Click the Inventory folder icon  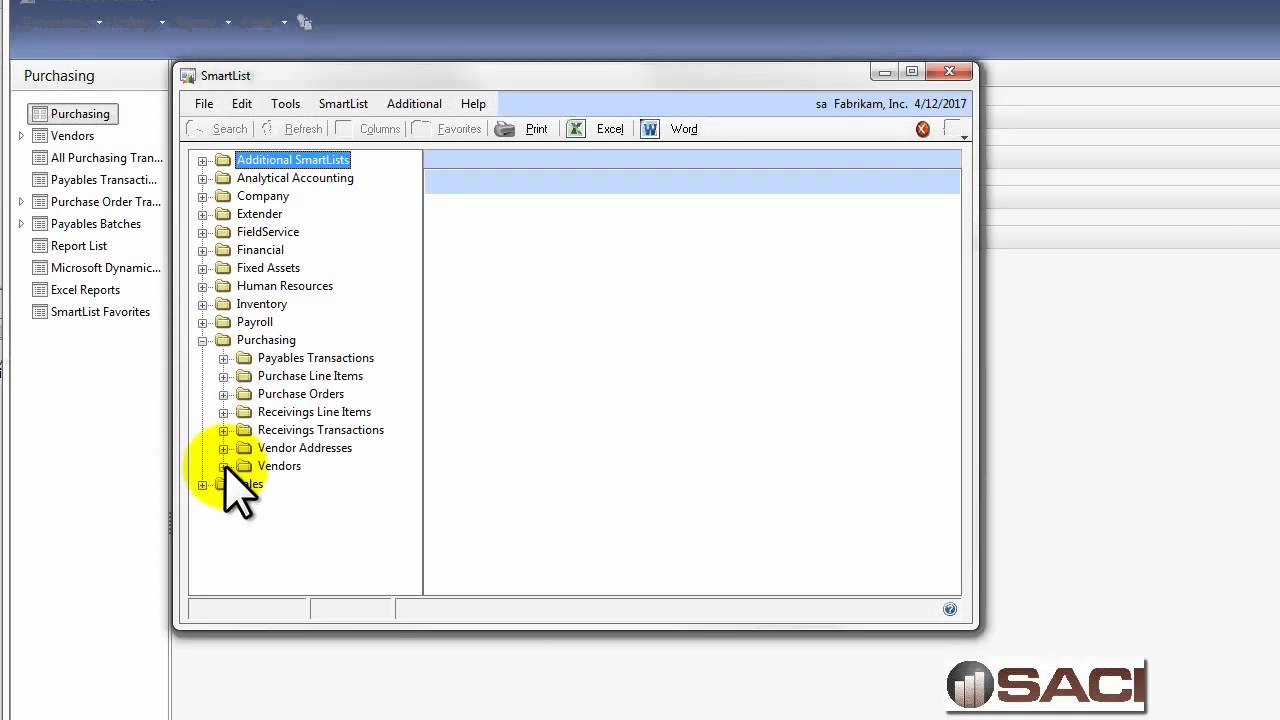pos(223,304)
